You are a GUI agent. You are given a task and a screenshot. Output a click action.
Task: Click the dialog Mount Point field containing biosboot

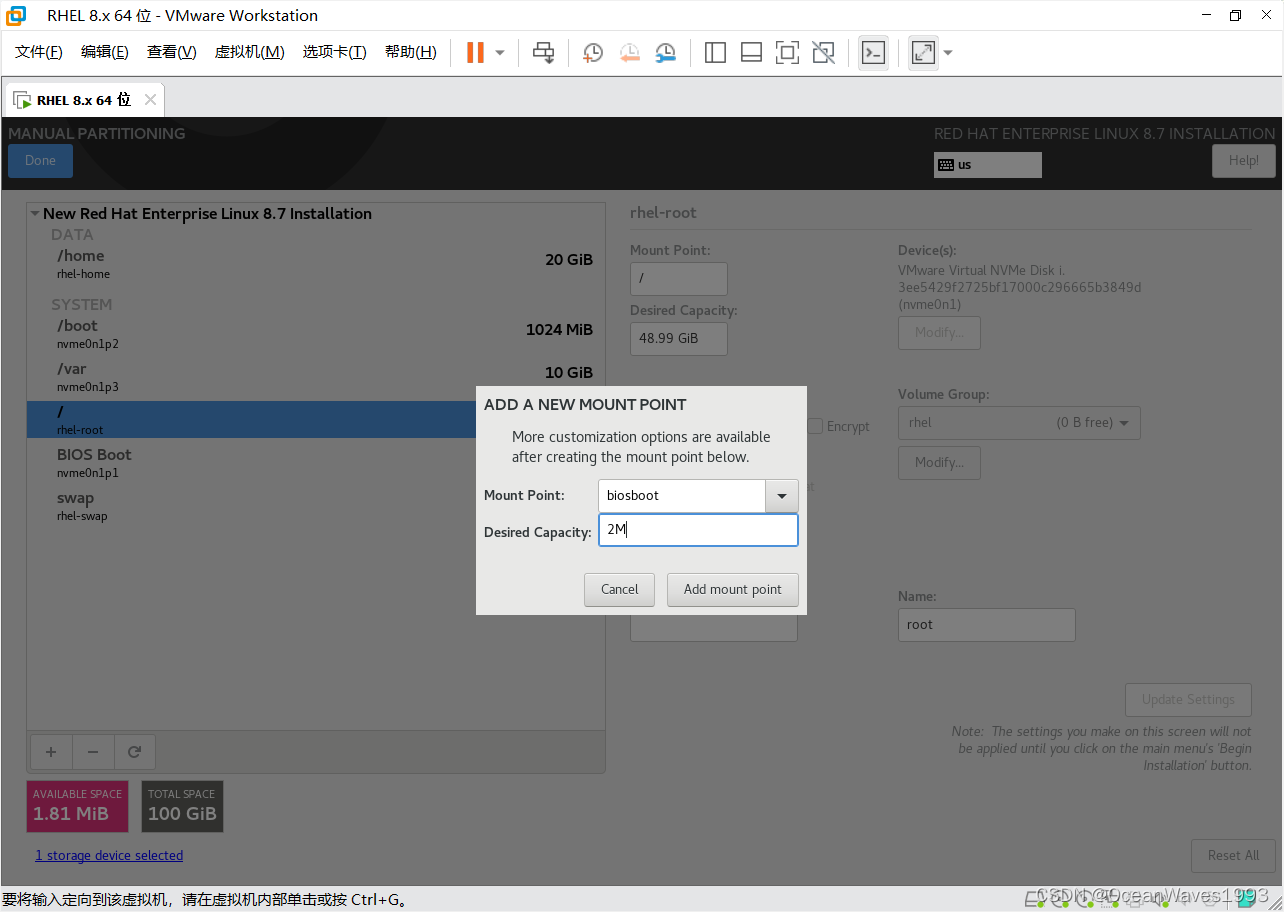[x=682, y=496]
